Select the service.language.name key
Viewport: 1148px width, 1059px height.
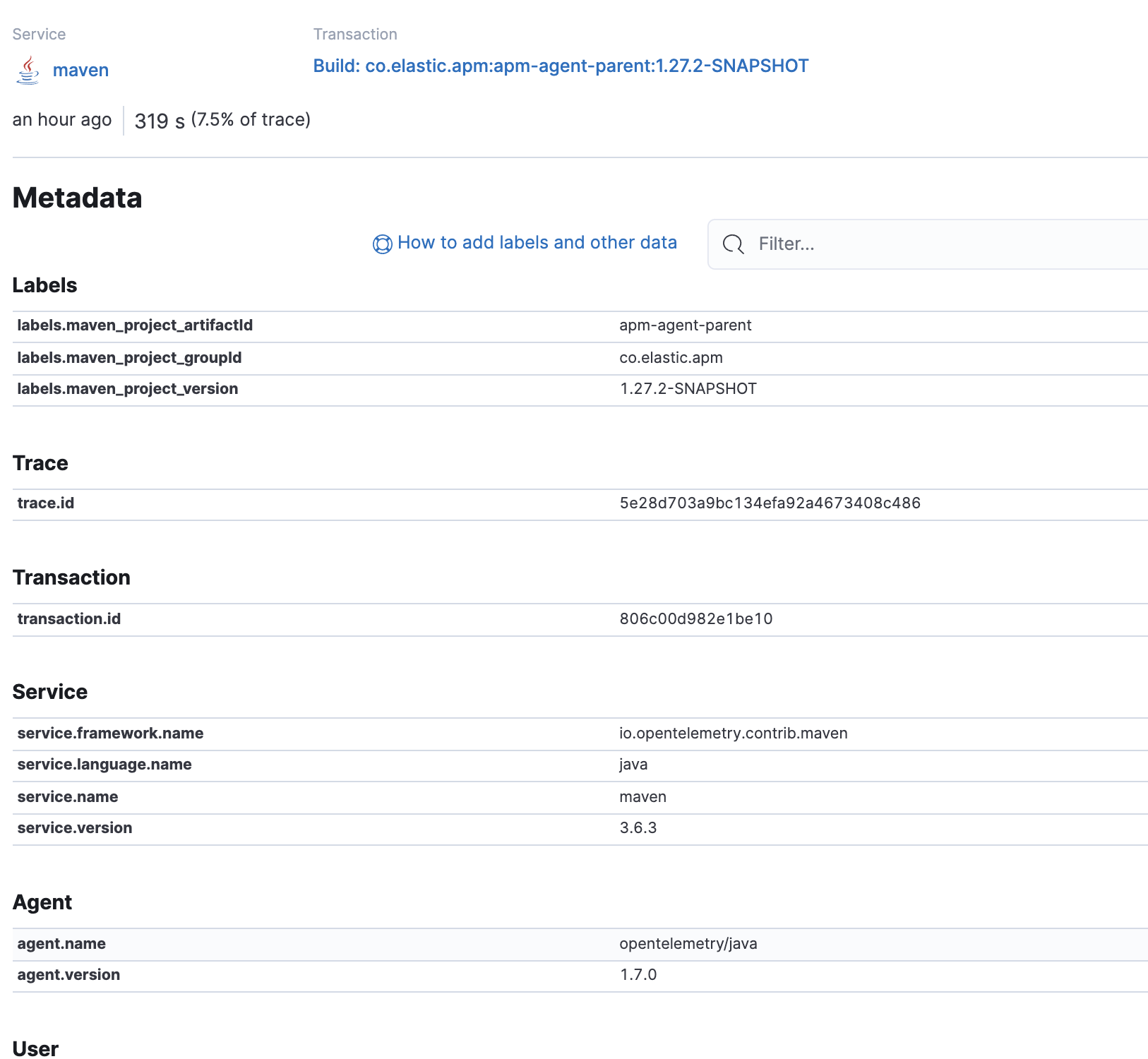pos(104,765)
